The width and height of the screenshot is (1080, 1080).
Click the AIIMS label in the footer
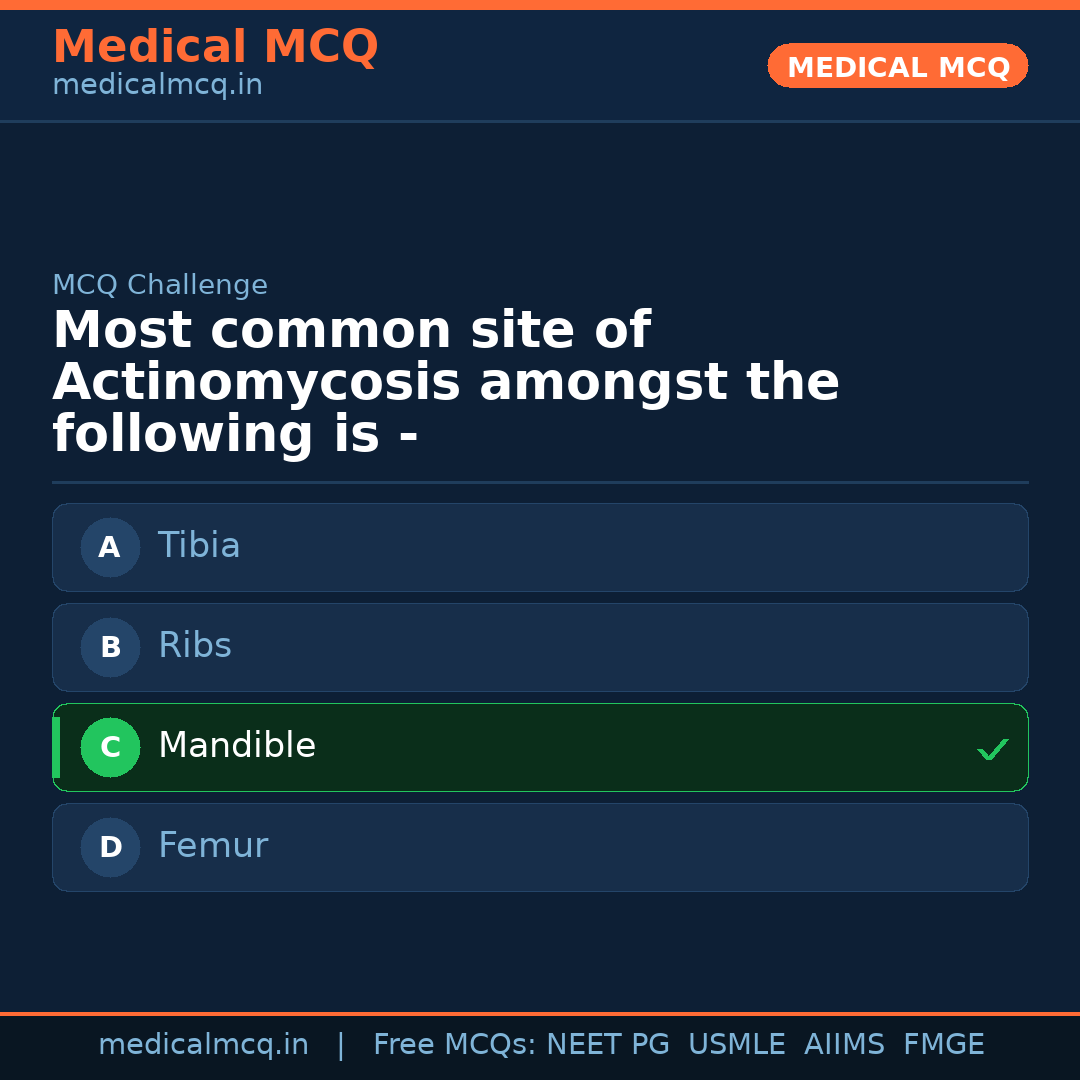click(845, 1044)
